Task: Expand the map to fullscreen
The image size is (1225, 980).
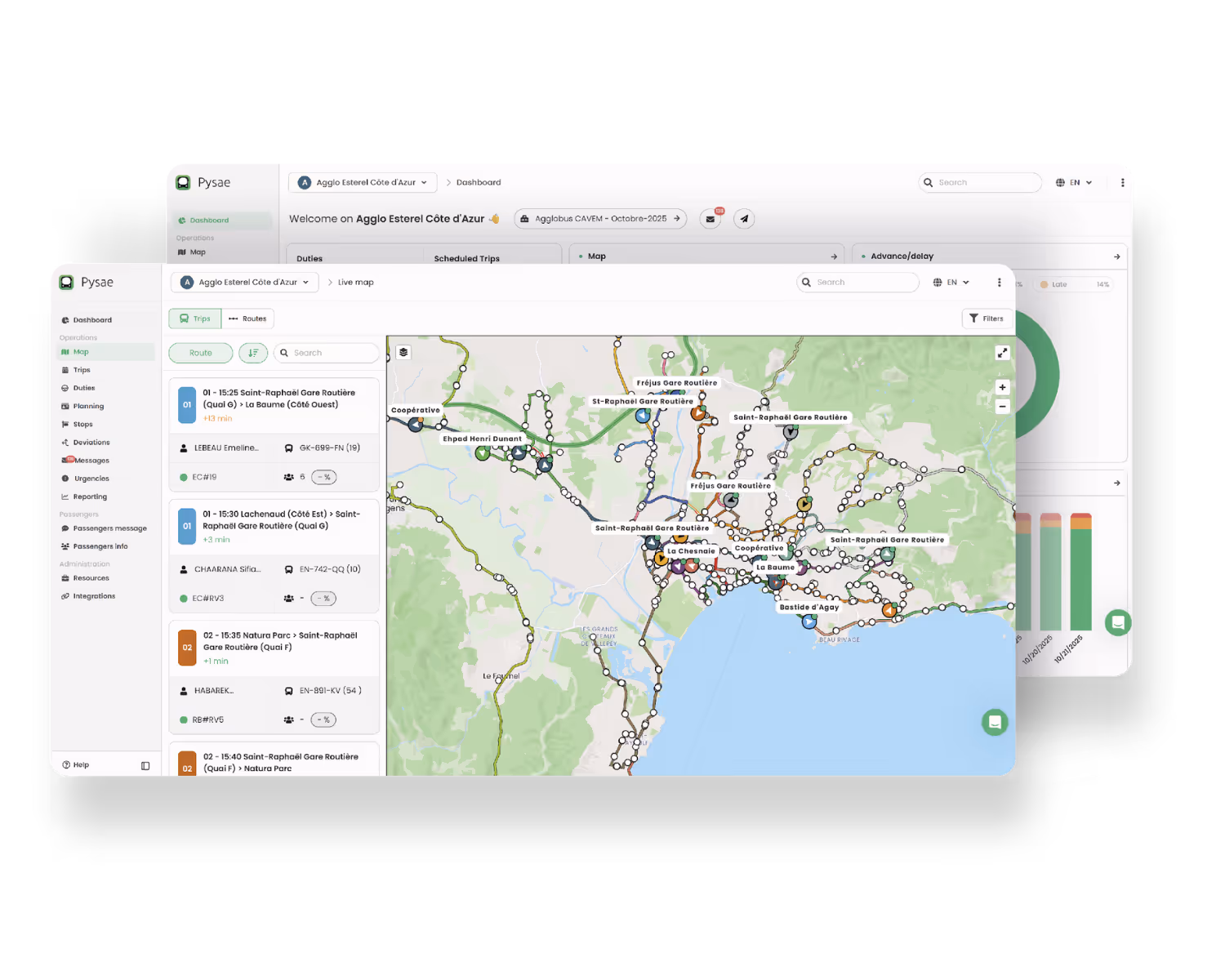Action: [1002, 353]
